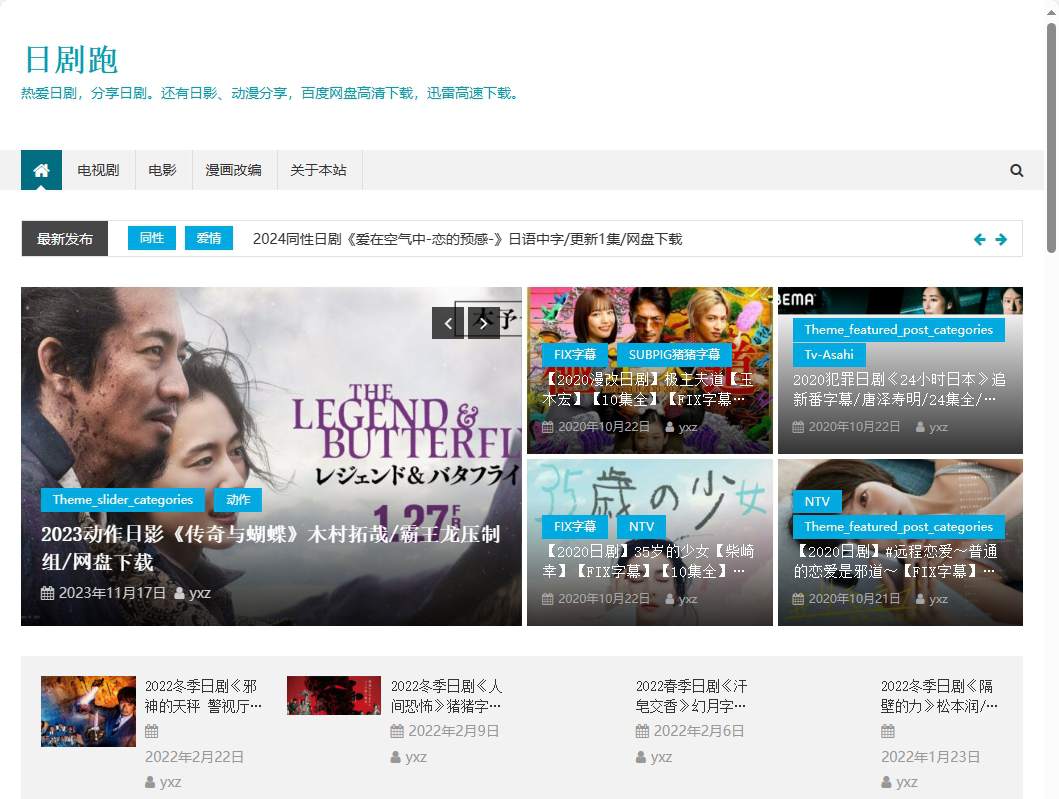
Task: Advance featured slider to next slide
Action: [x=483, y=324]
